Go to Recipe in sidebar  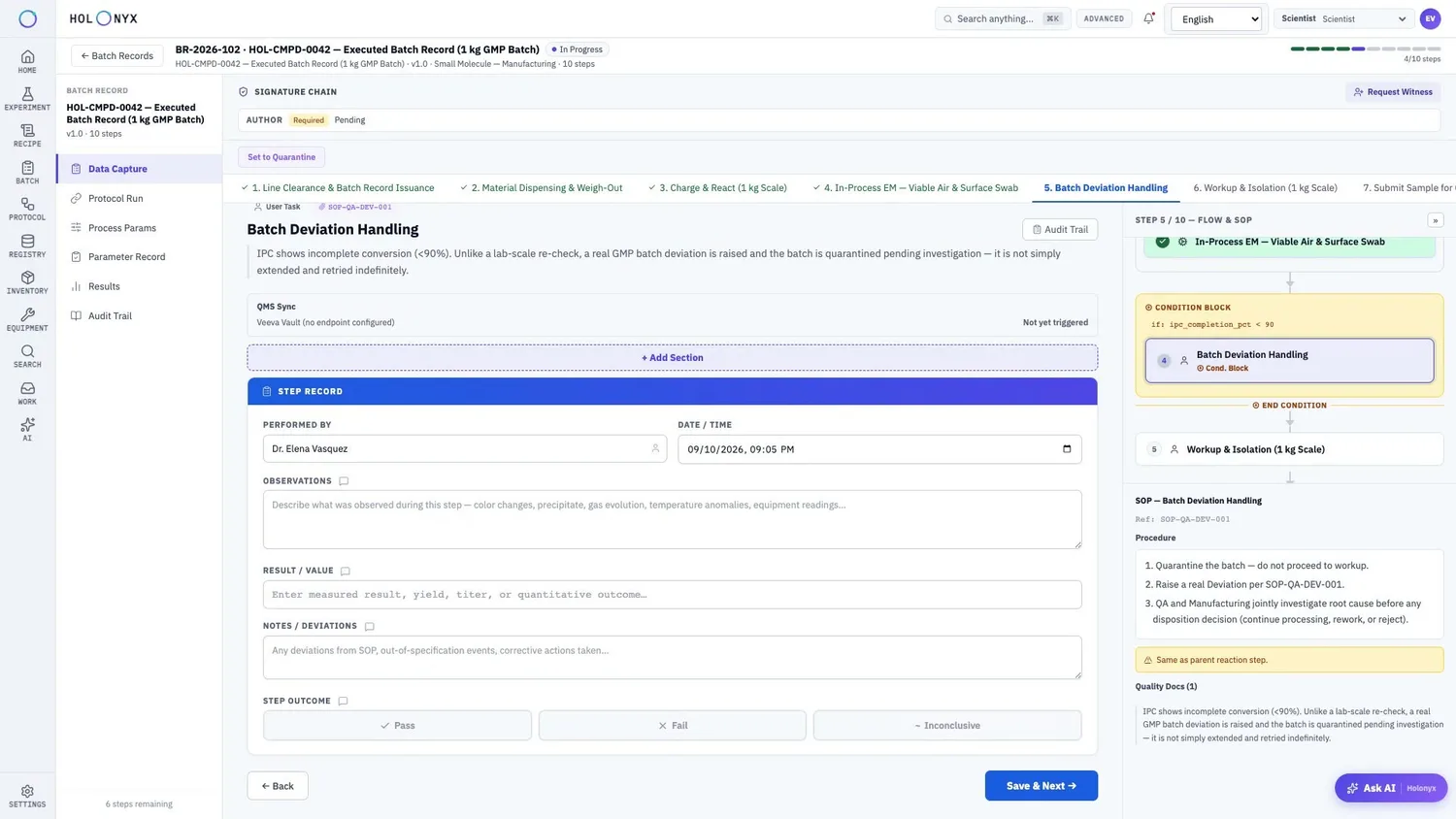coord(27,135)
